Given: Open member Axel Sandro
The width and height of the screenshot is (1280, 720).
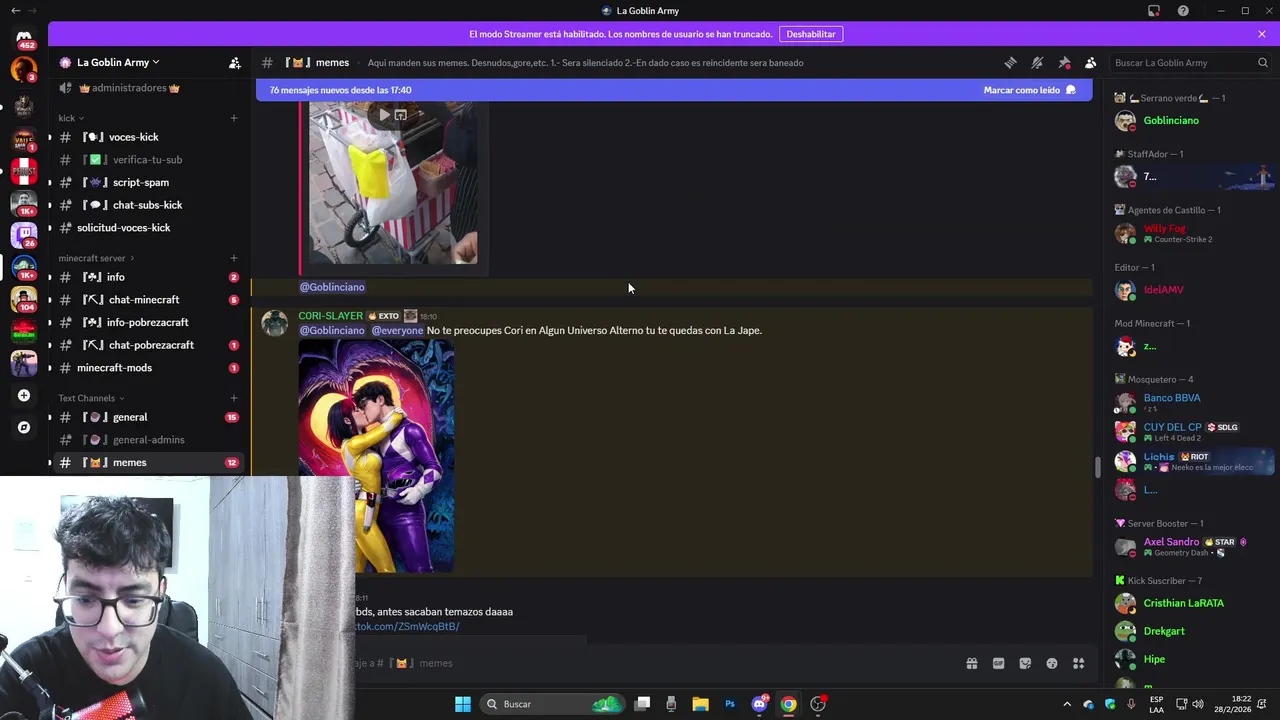Looking at the screenshot, I should click(x=1190, y=546).
